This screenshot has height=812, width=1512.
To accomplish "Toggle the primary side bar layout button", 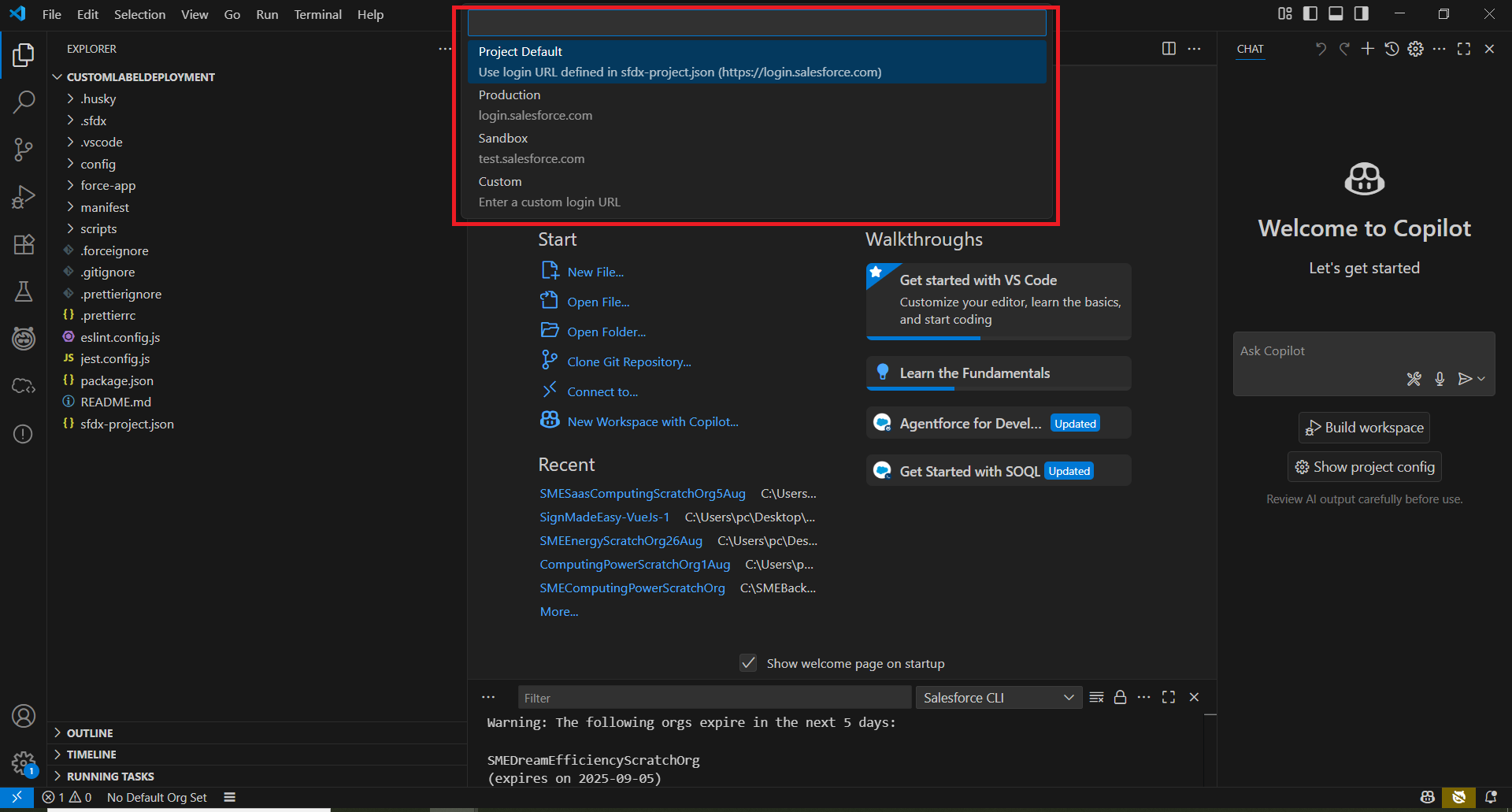I will pyautogui.click(x=1310, y=13).
